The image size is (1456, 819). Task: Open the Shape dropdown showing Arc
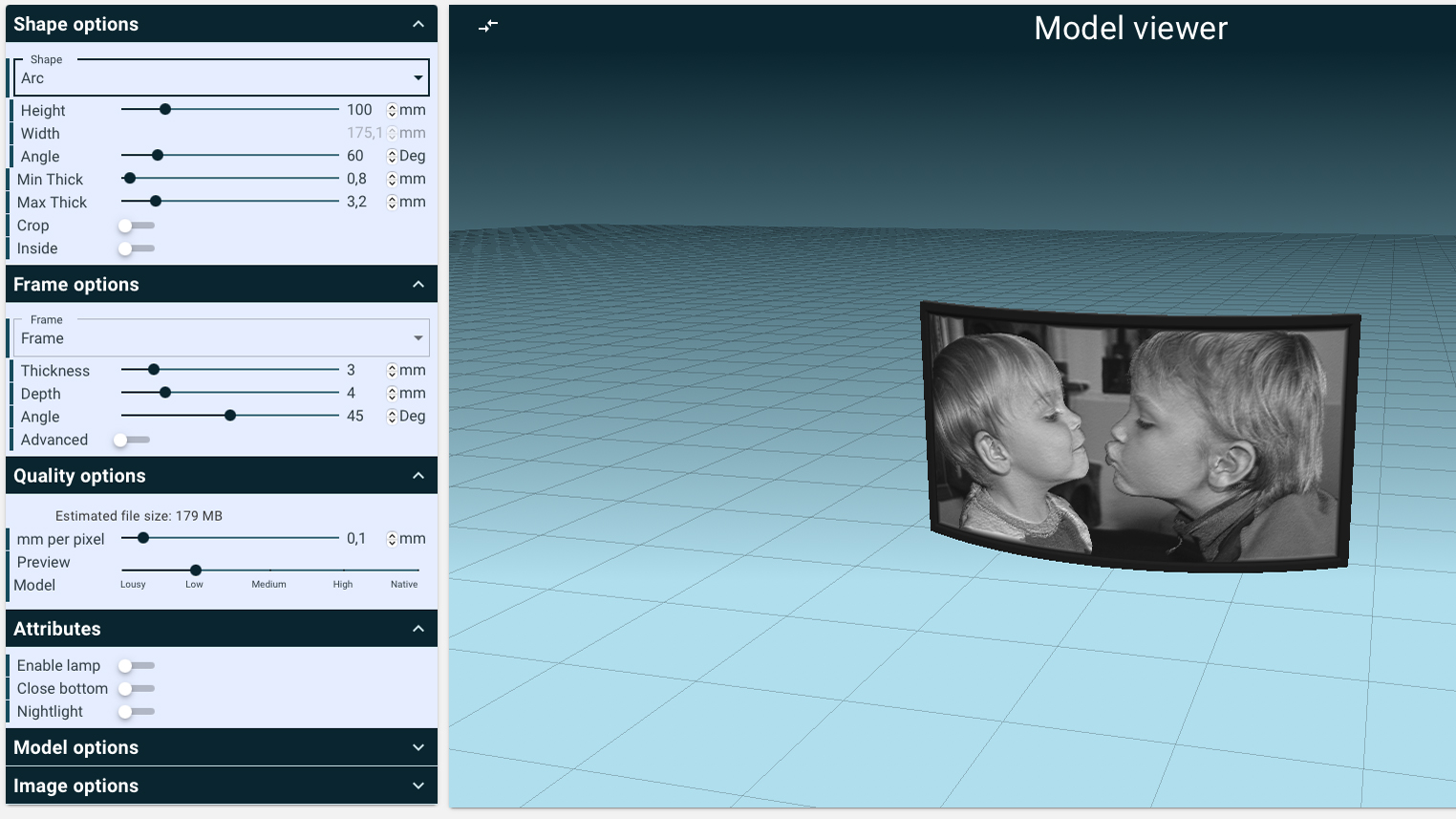[222, 78]
